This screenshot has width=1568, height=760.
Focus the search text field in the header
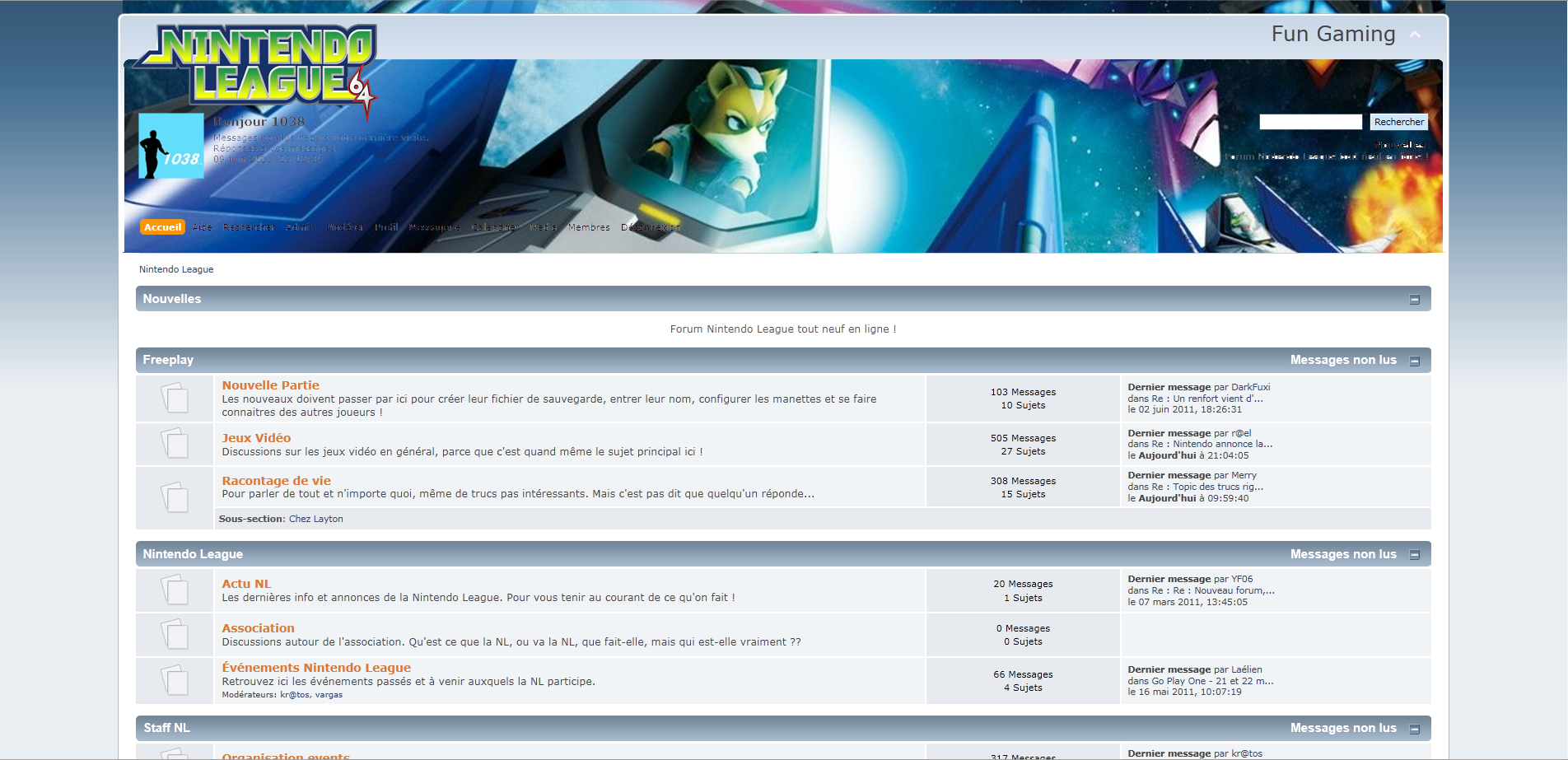click(x=1310, y=122)
